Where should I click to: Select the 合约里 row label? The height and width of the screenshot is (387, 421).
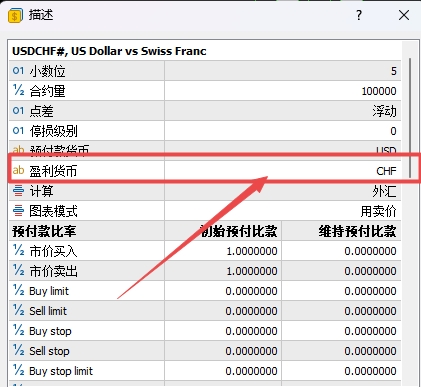pos(47,91)
